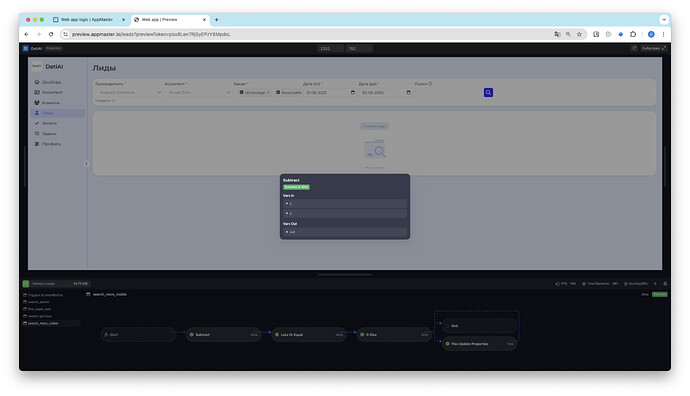Open the tab search dropdown arrow
690x396 pixels.
(x=664, y=20)
